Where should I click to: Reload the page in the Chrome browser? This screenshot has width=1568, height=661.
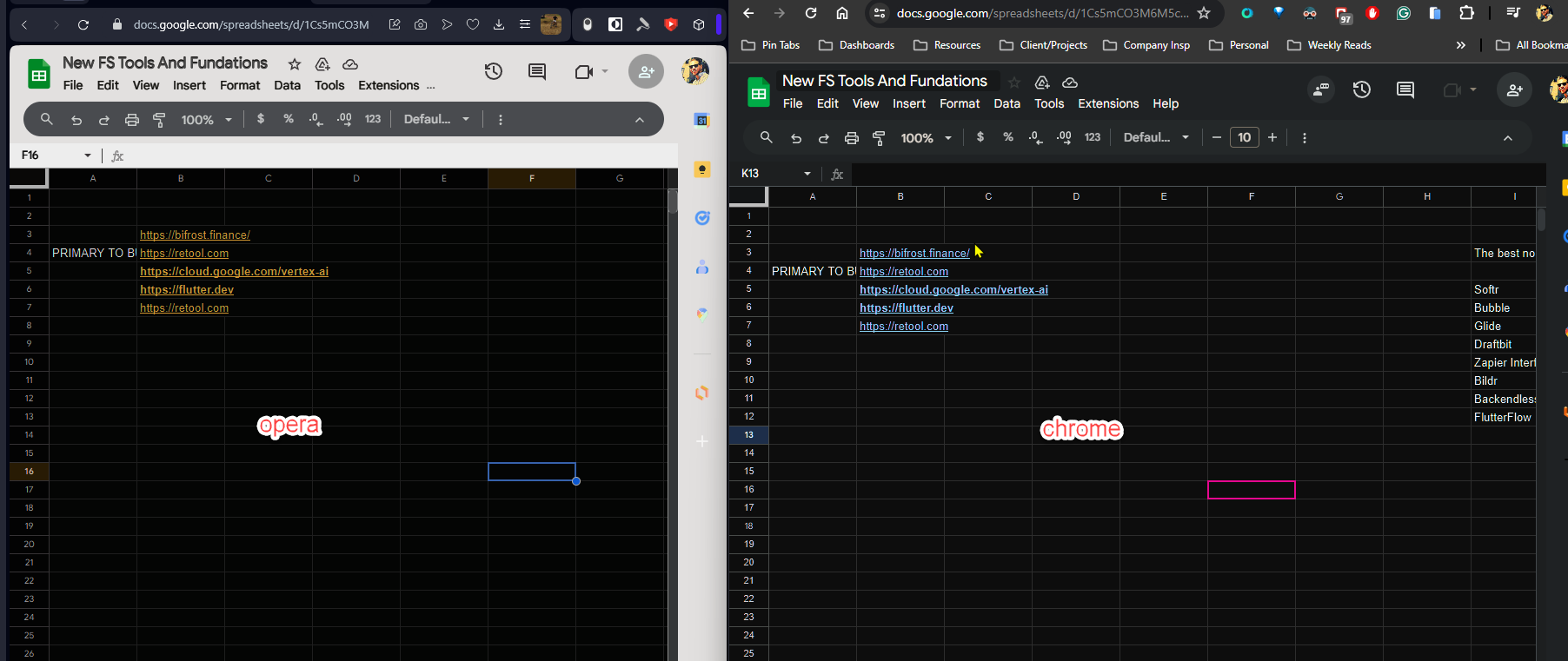(811, 13)
